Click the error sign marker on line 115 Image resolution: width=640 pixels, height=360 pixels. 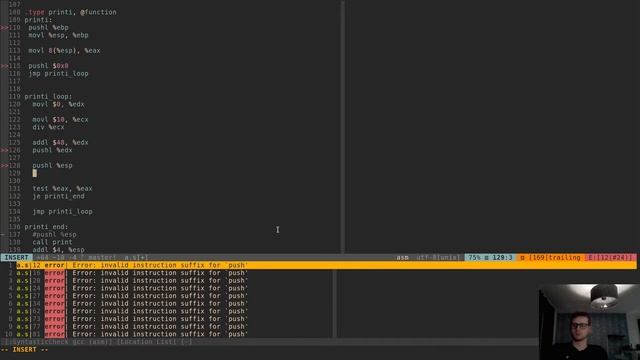tap(4, 66)
